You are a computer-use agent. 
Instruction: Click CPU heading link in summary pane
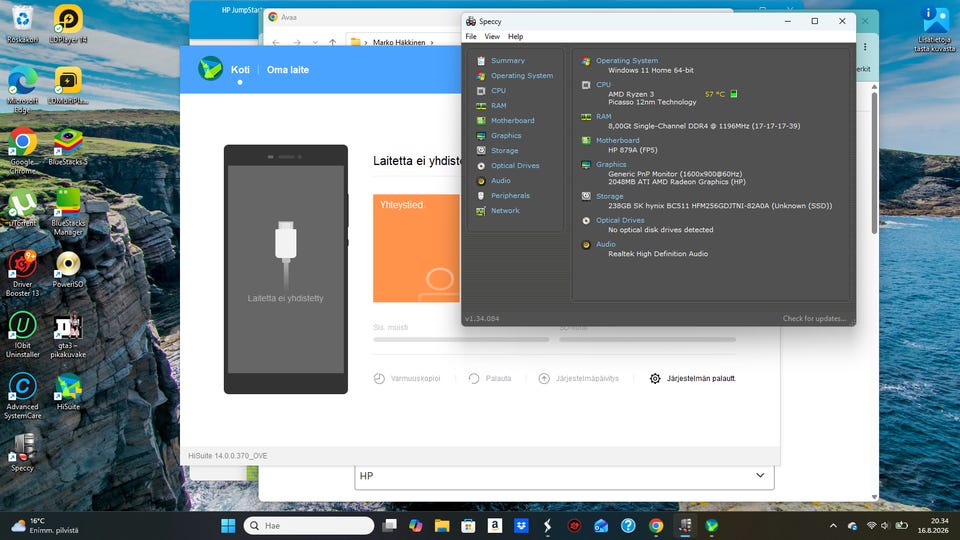pos(603,84)
